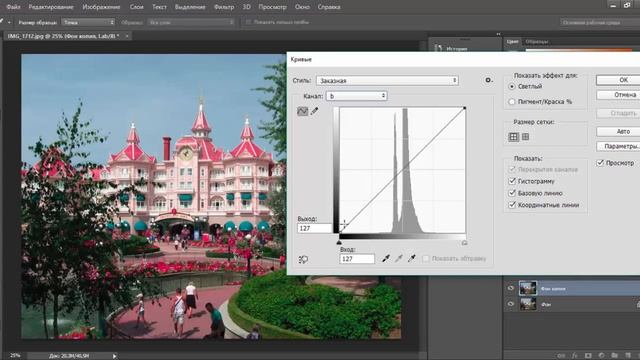Select the Фон копия layer thumbnail
The image size is (640, 360).
coord(528,288)
